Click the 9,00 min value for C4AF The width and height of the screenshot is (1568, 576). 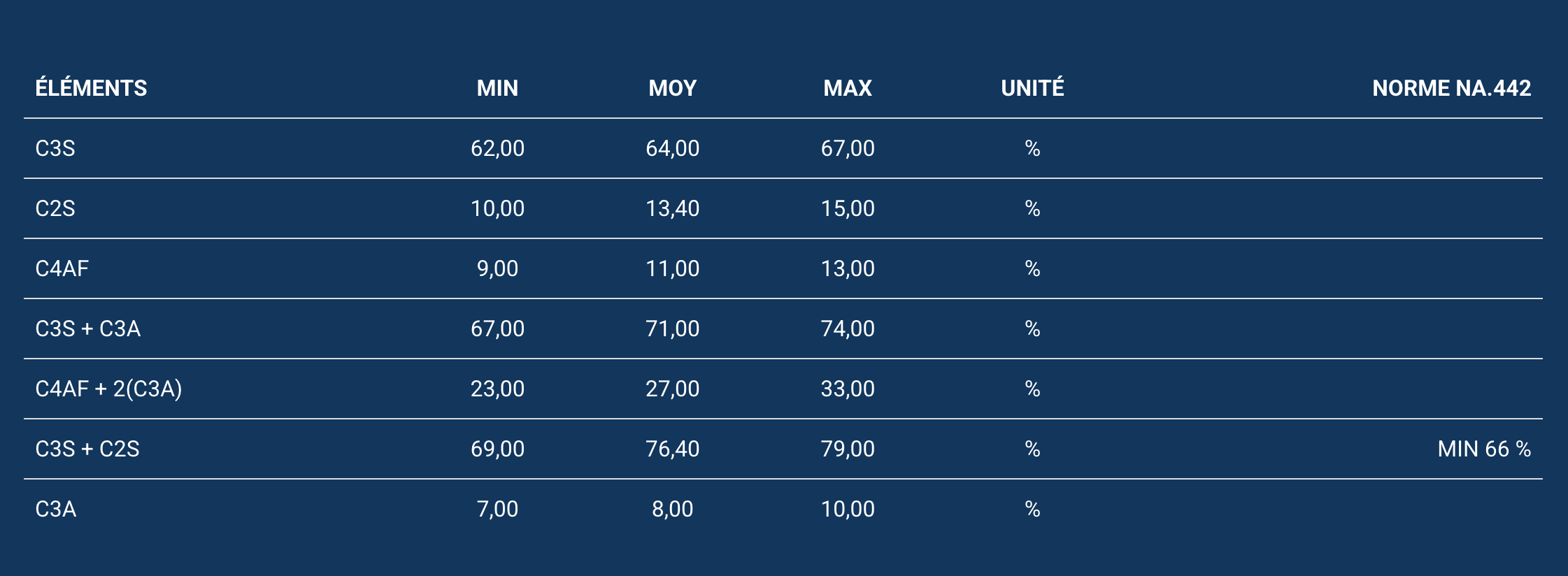pos(497,268)
